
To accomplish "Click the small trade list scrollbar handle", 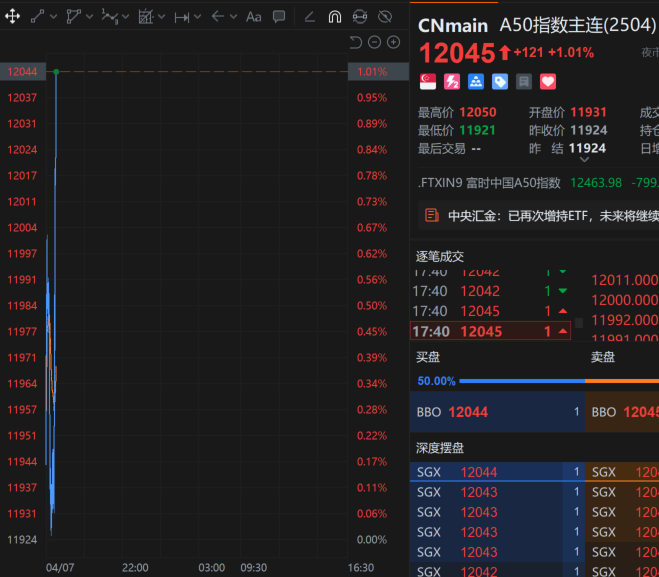I will [x=579, y=323].
